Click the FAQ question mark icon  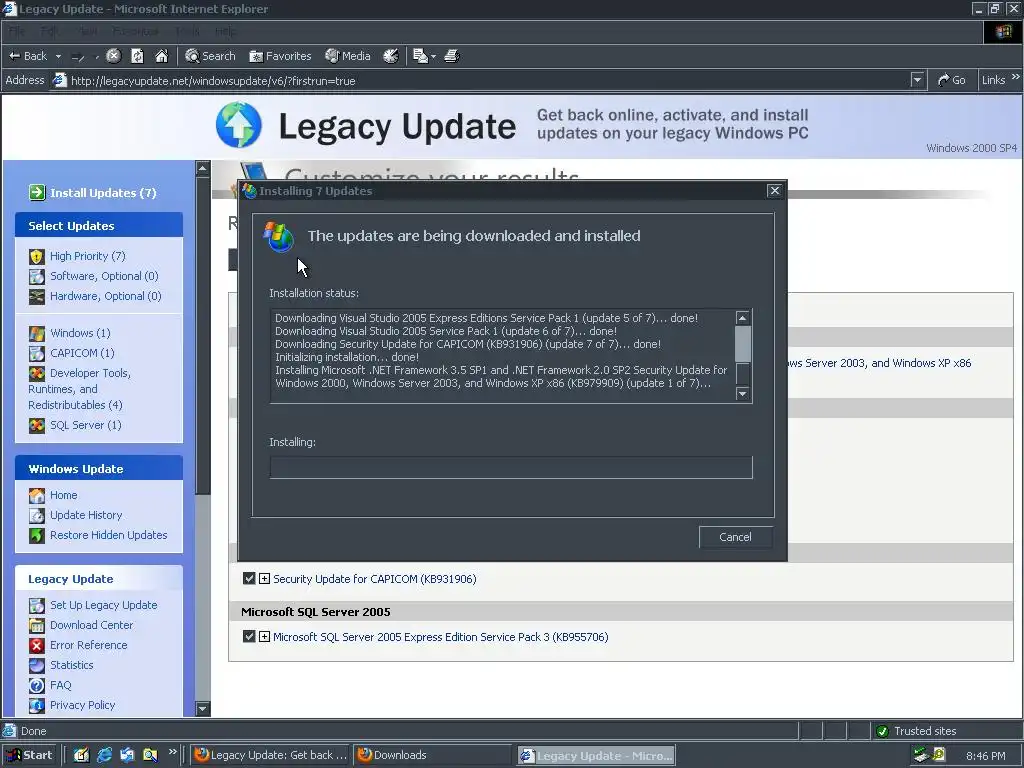pyautogui.click(x=37, y=686)
